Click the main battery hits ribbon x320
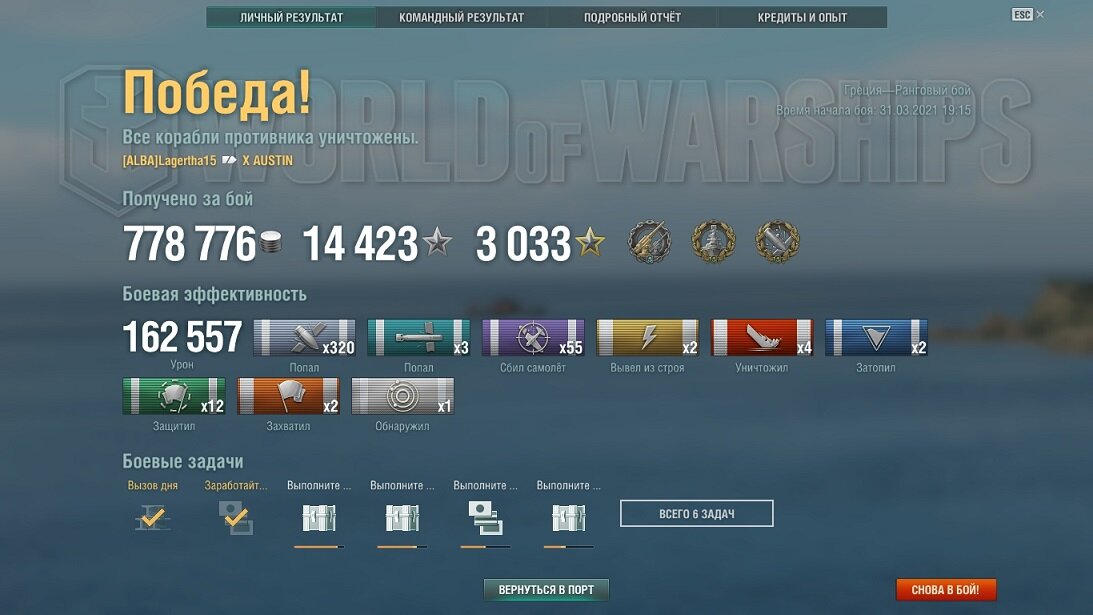1093x615 pixels. [x=305, y=338]
